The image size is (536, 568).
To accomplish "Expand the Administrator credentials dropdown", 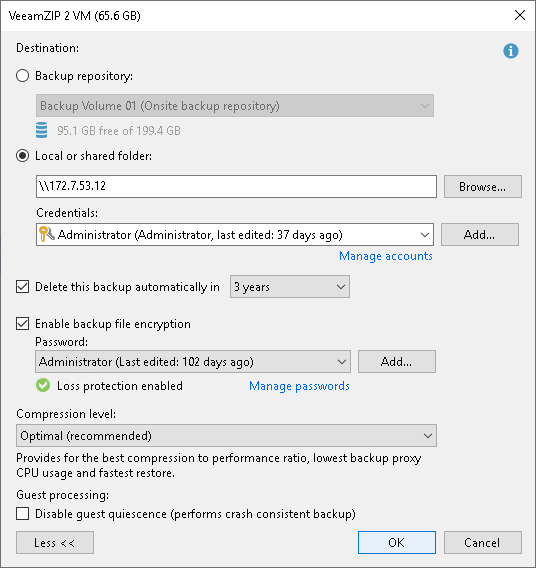I will pos(235,234).
